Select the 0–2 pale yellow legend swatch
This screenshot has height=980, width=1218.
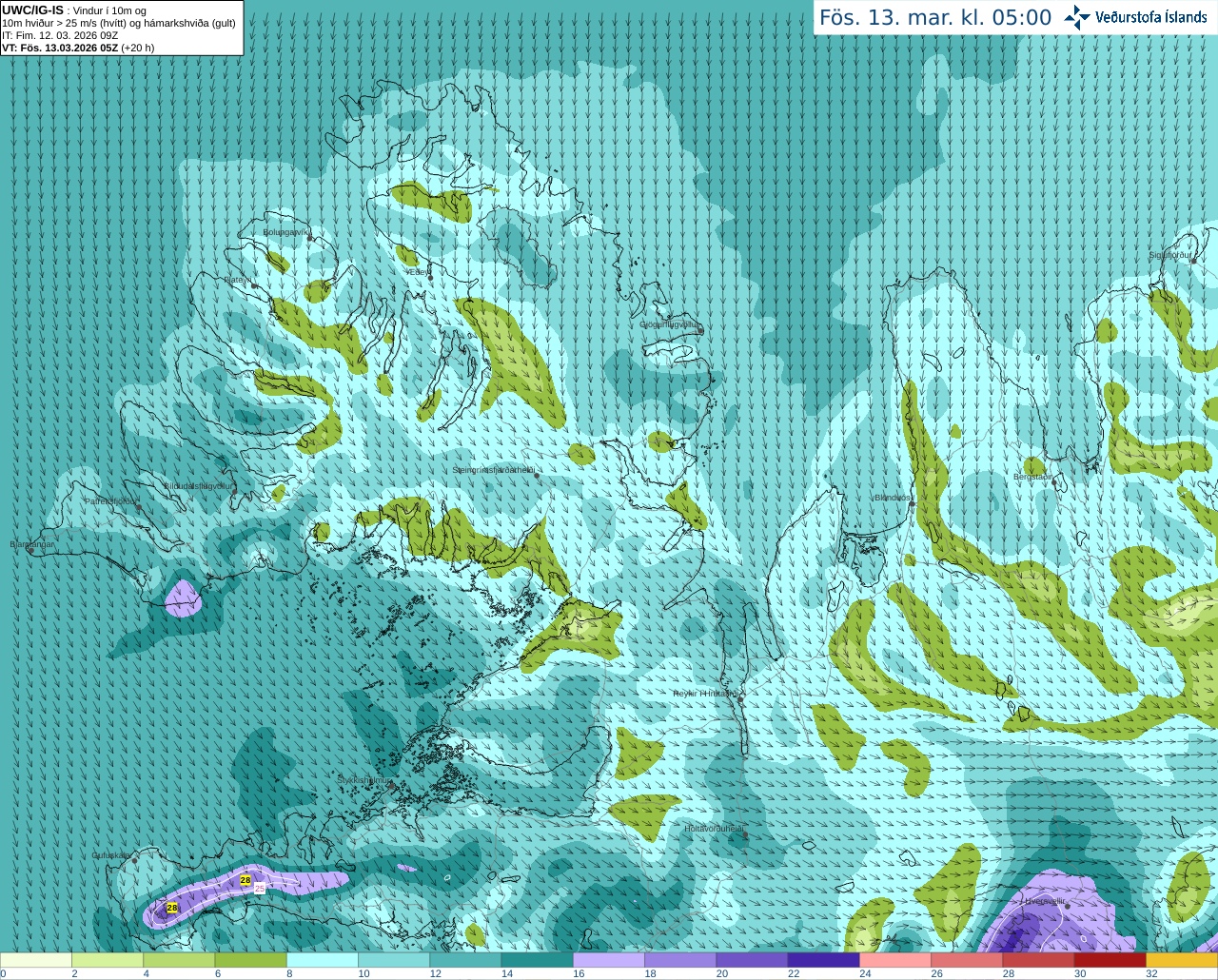[x=36, y=960]
